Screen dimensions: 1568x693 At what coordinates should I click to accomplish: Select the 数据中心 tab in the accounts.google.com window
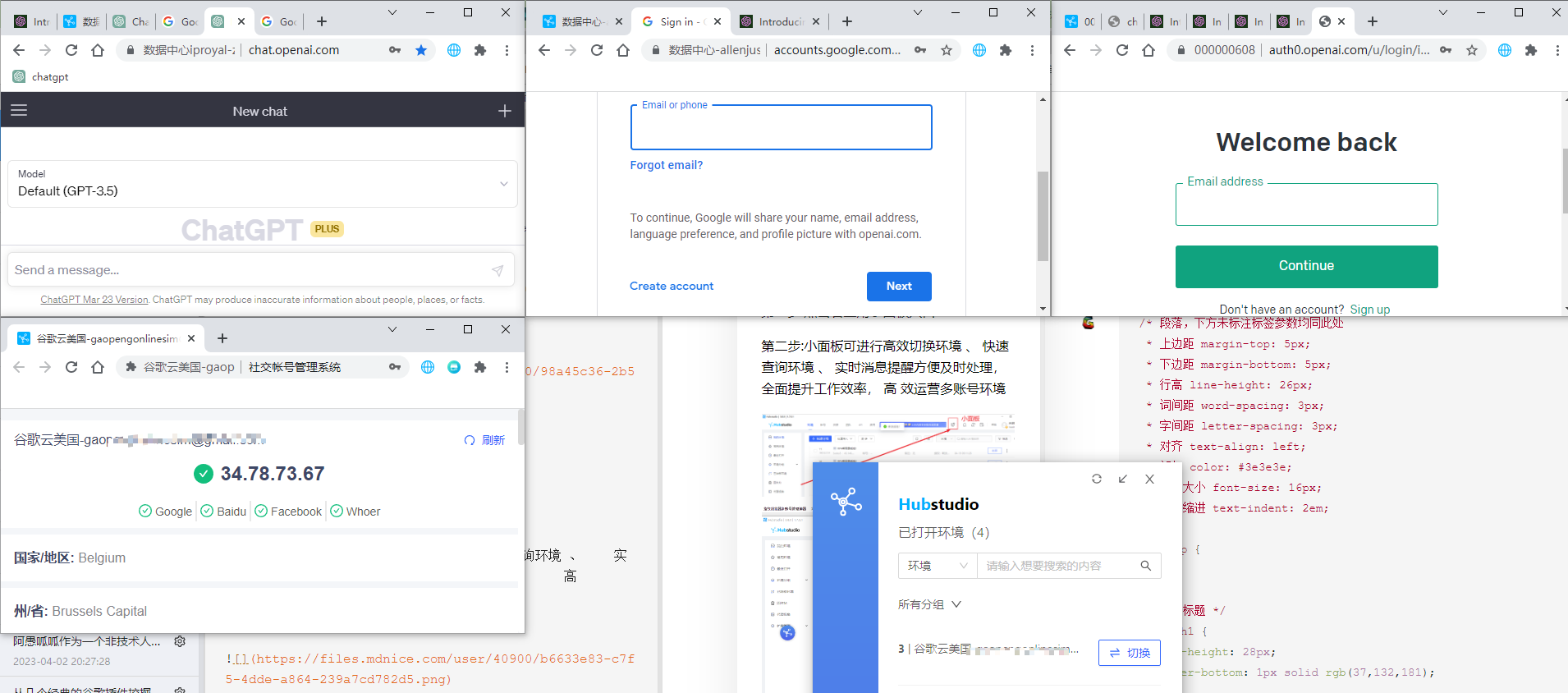[583, 21]
